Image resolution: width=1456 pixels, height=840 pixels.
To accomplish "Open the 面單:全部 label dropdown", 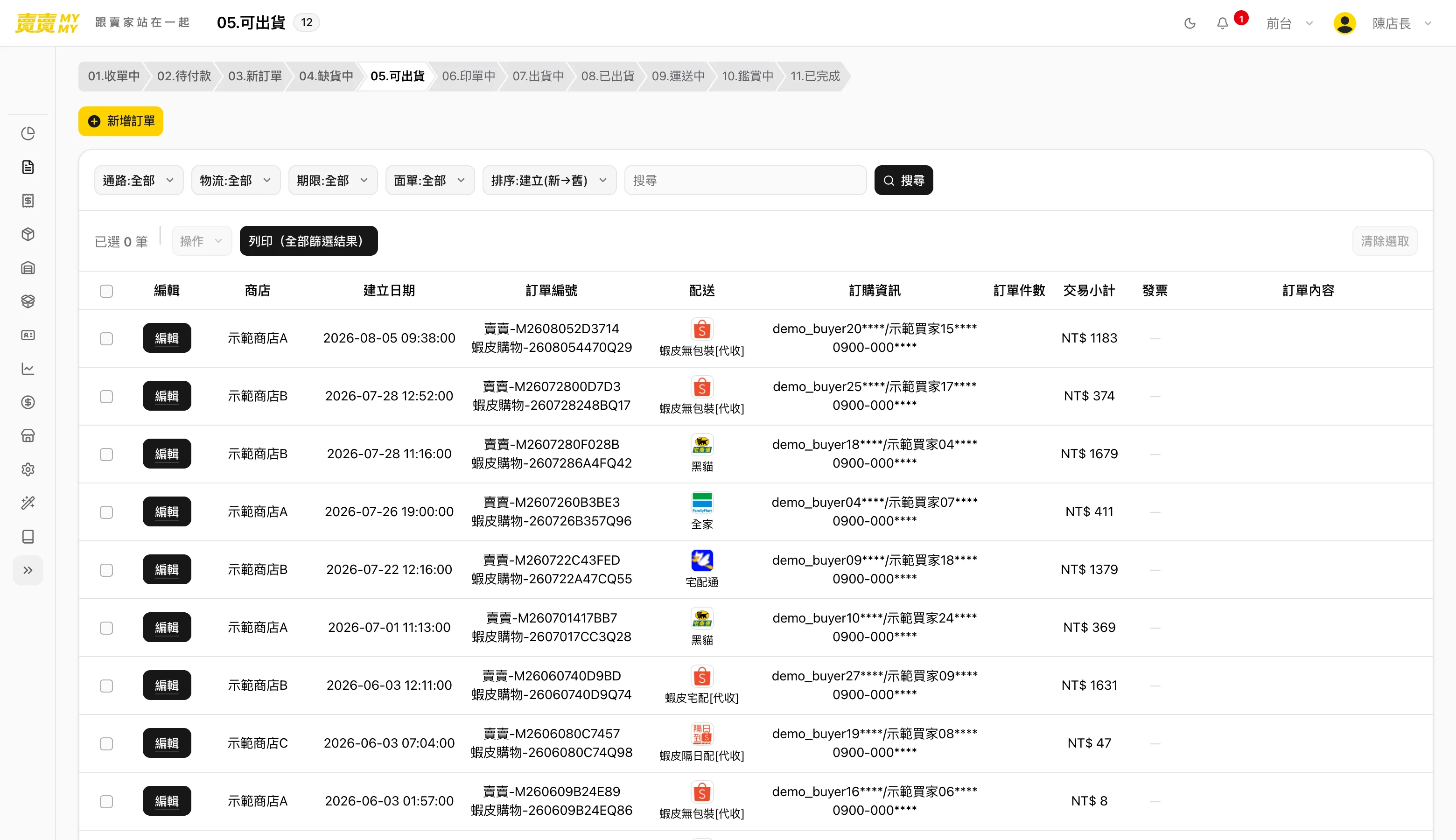I will pyautogui.click(x=430, y=181).
